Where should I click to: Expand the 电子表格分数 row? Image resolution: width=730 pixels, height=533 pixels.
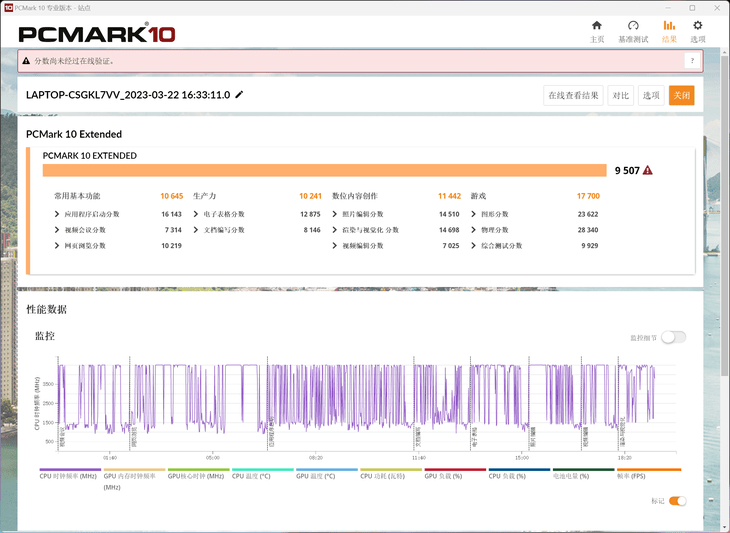pos(197,214)
